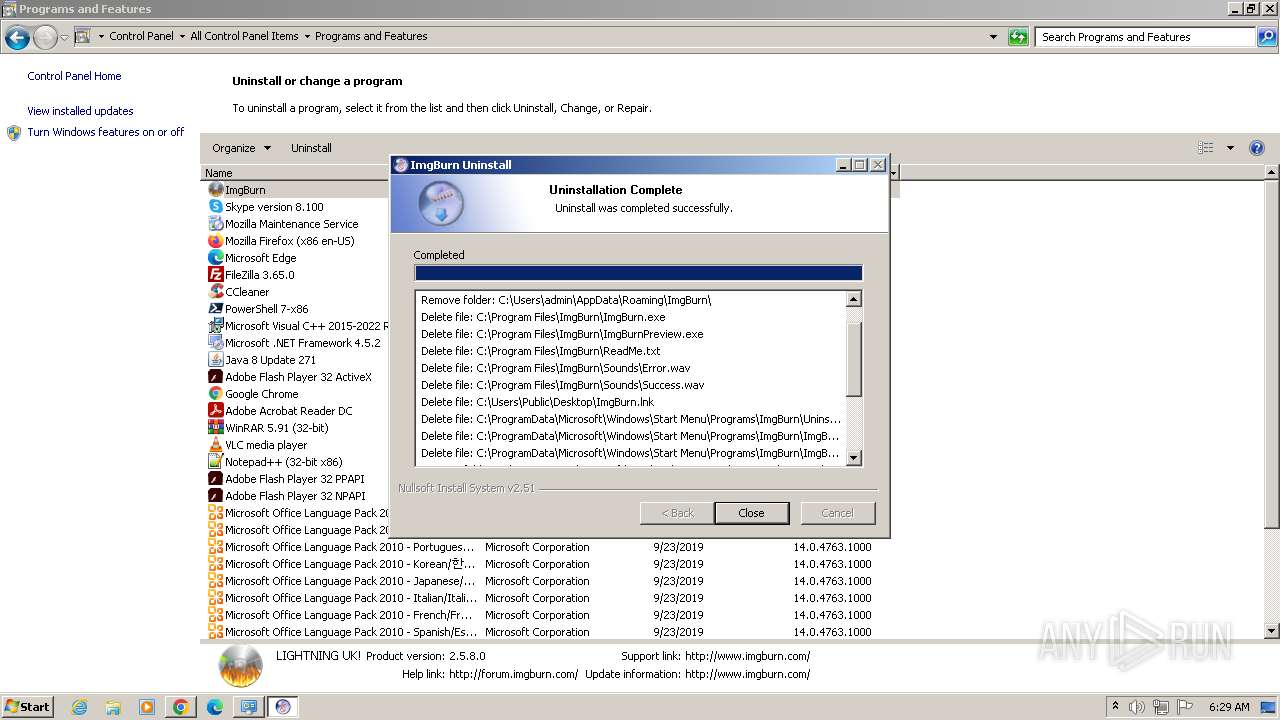Select Microsoft Office Language Pack Japanese row
Image resolution: width=1280 pixels, height=720 pixels.
tap(540, 581)
